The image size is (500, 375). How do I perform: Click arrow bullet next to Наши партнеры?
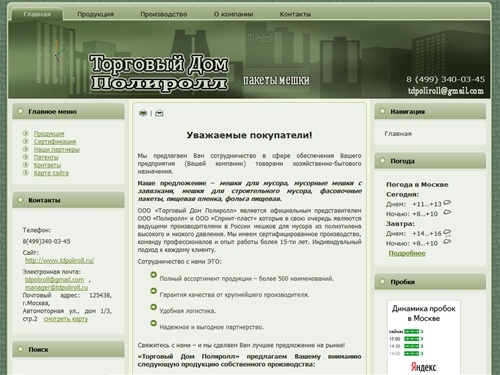(x=26, y=149)
